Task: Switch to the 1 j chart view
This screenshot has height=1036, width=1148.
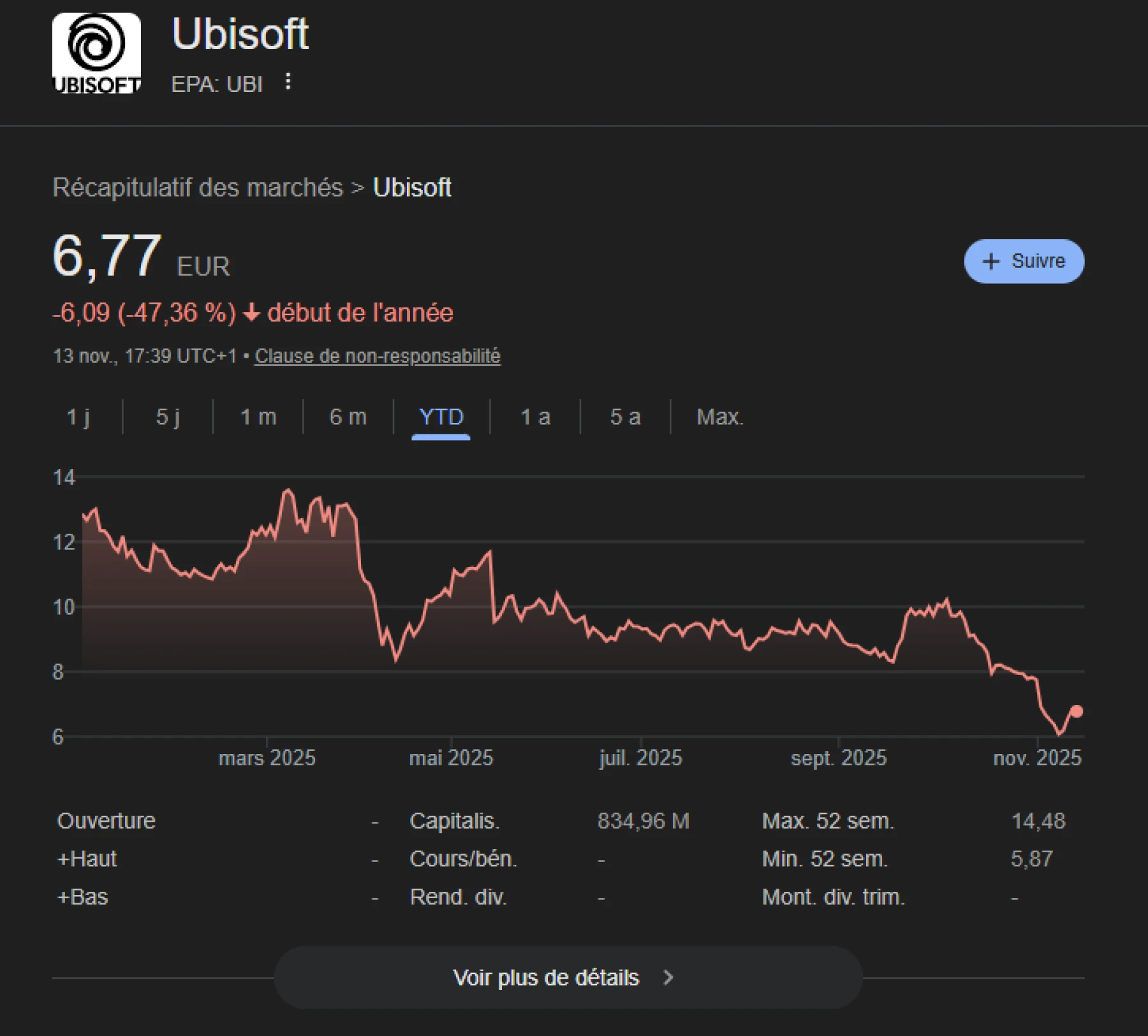Action: (78, 417)
